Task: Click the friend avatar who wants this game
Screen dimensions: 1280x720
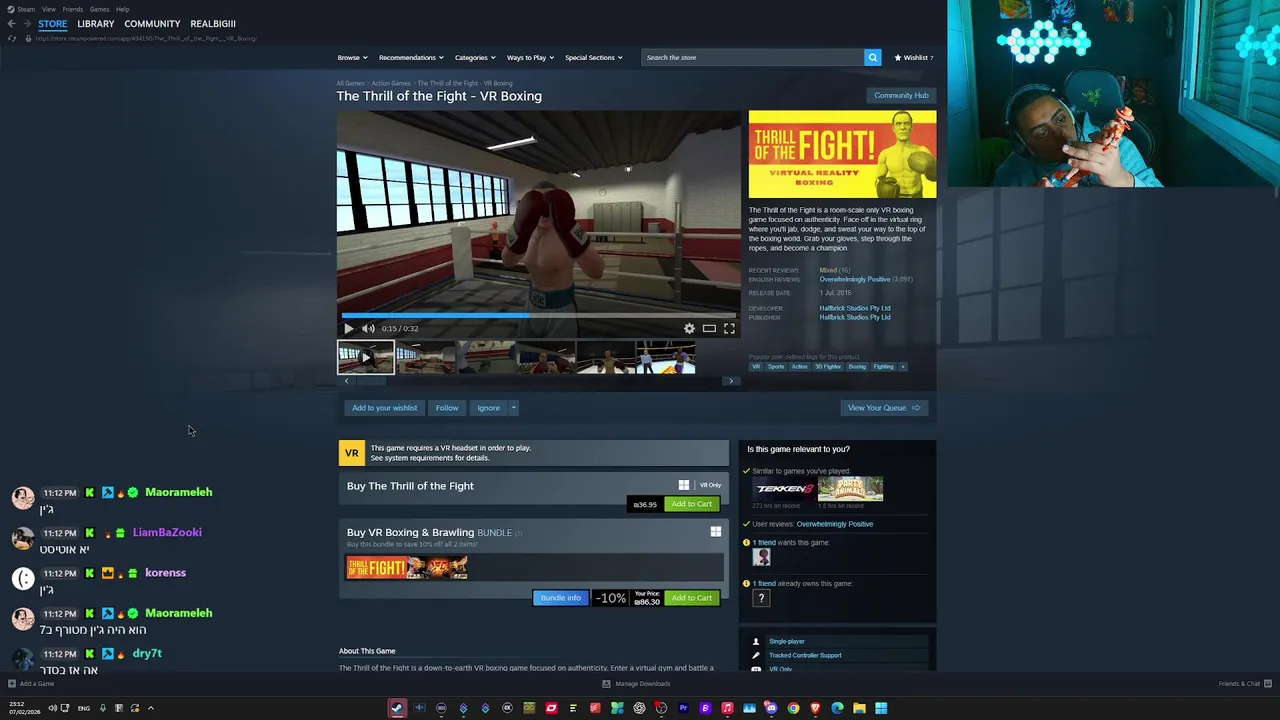Action: click(x=761, y=557)
